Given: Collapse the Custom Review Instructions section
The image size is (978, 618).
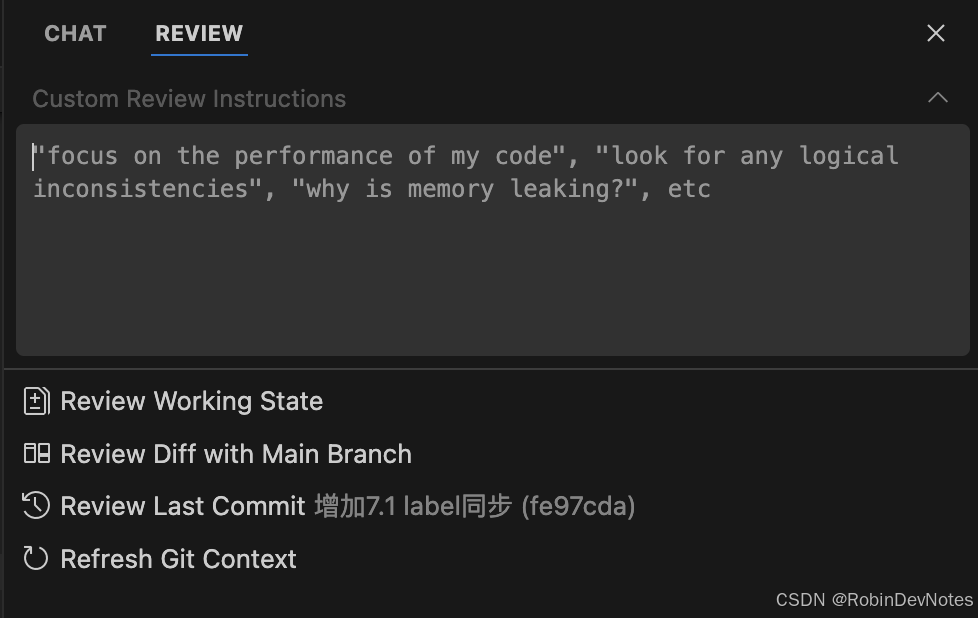Looking at the screenshot, I should (x=937, y=97).
